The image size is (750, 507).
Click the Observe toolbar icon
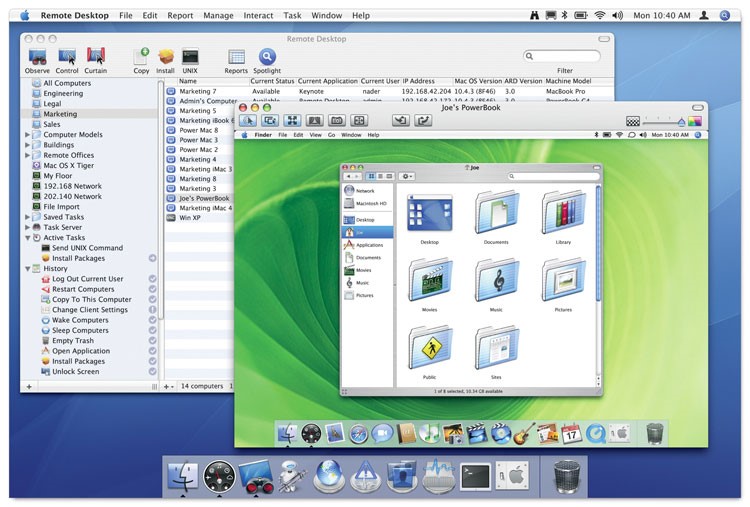point(37,57)
